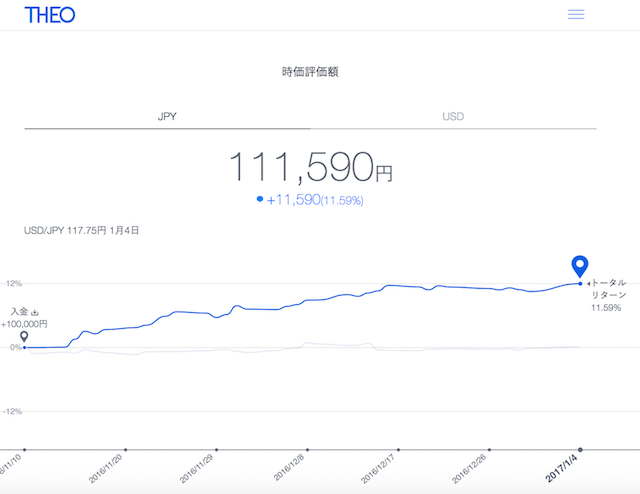Click the +100,000円 deposit label
The image size is (640, 494).
click(25, 324)
